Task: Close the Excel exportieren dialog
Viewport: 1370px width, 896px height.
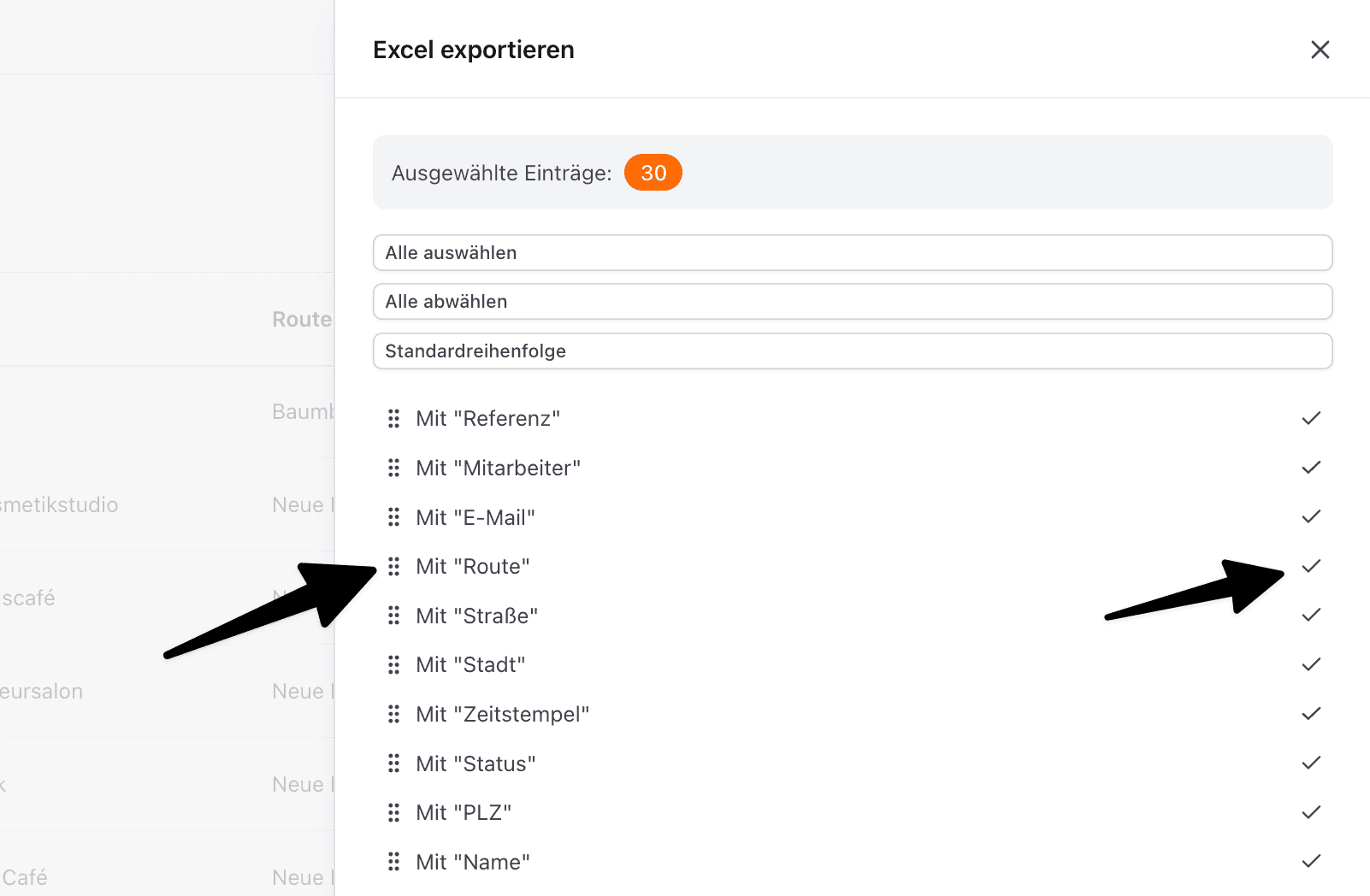Action: [1320, 50]
